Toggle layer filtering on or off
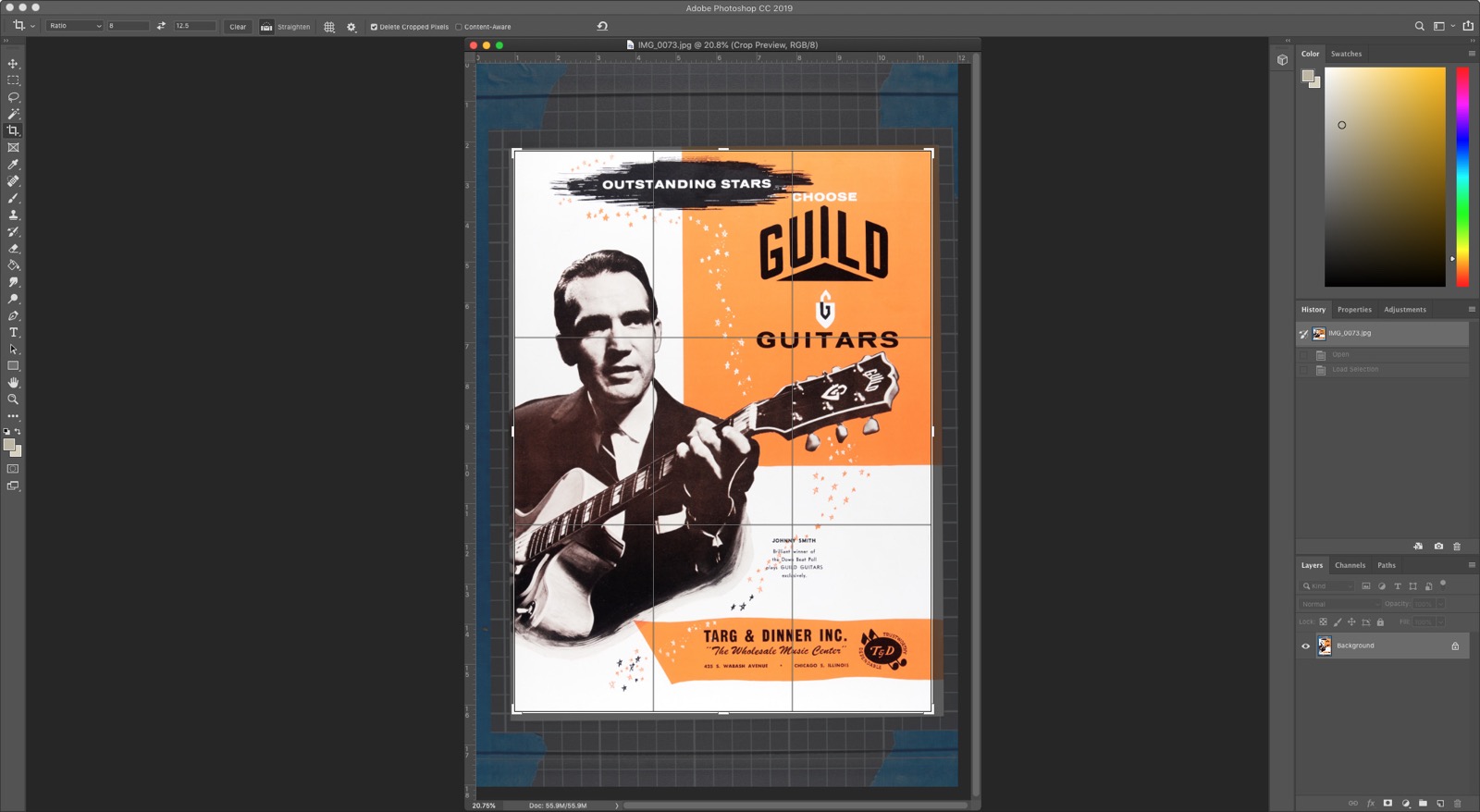Screen dimensions: 1480x812 click(1443, 584)
